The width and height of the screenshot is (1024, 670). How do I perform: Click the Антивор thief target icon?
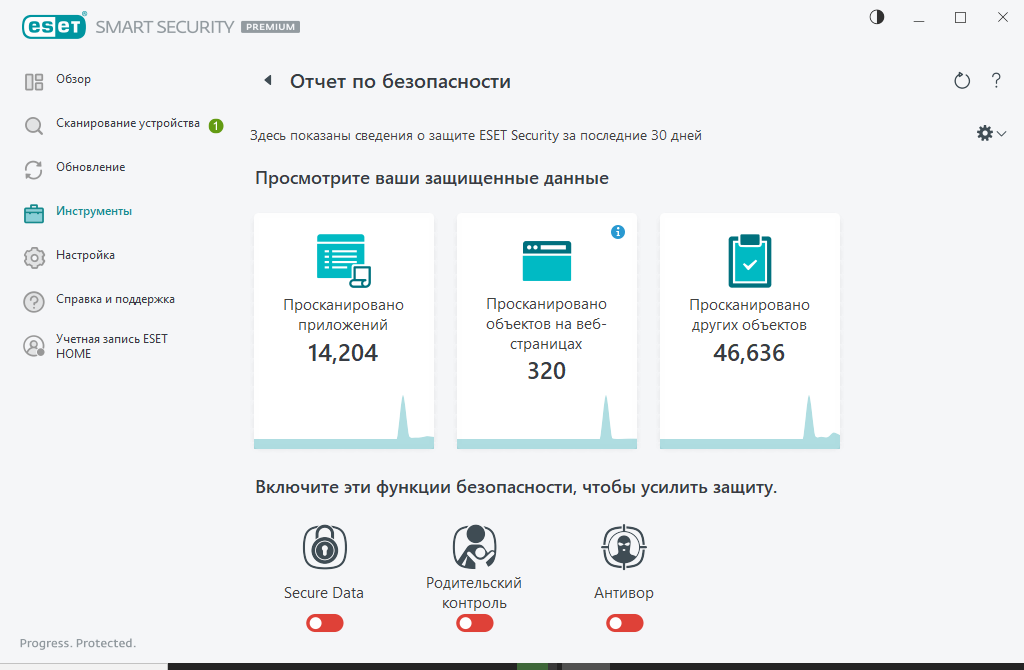(624, 547)
